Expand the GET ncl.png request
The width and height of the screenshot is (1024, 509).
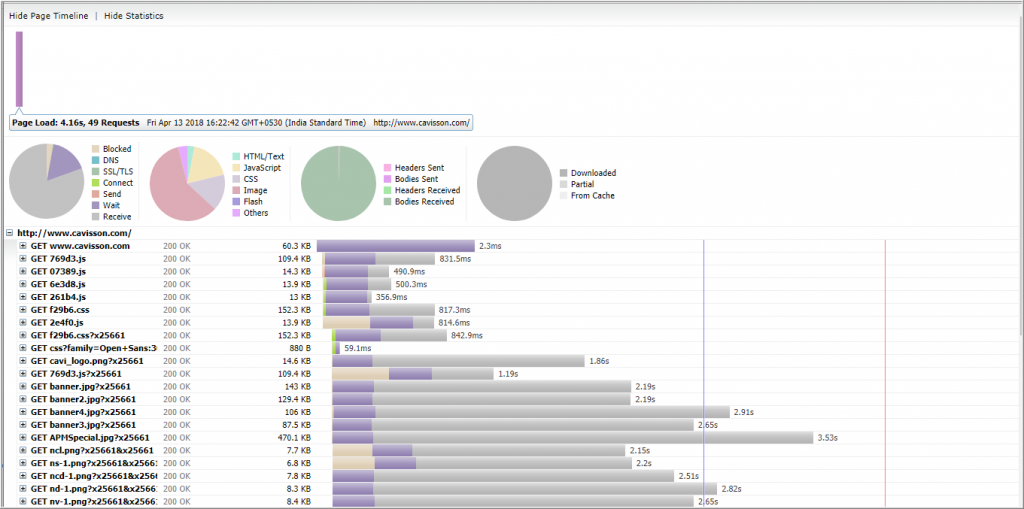click(23, 450)
